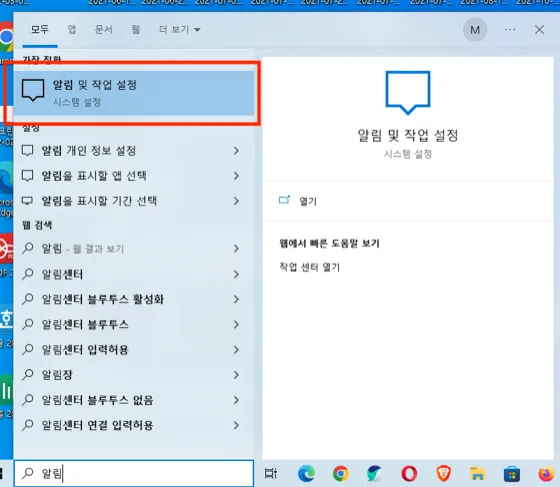
Task: Click chat icon beside 알림 개인 정보 설정
Action: [x=28, y=151]
